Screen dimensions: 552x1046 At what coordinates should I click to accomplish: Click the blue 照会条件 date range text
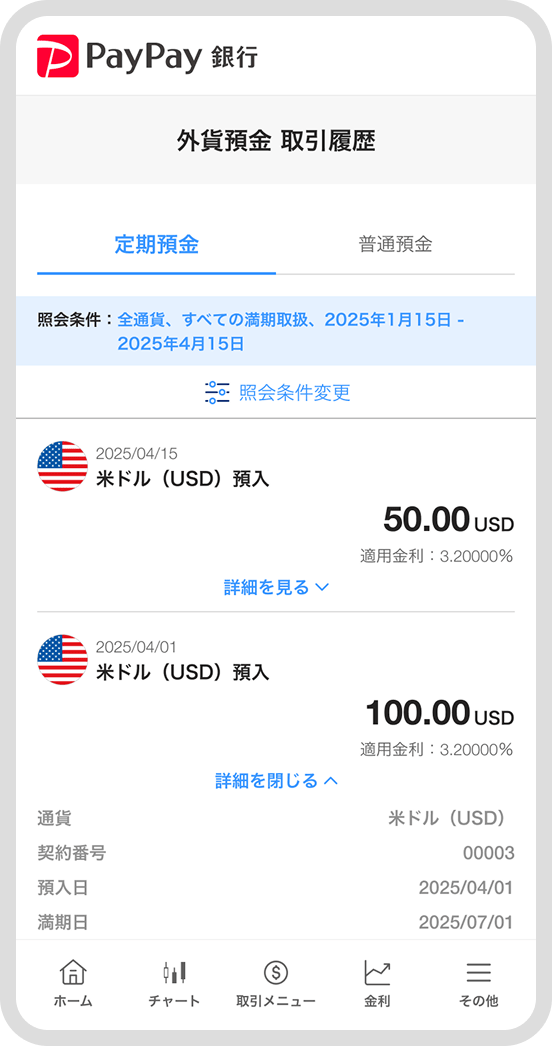click(x=291, y=332)
